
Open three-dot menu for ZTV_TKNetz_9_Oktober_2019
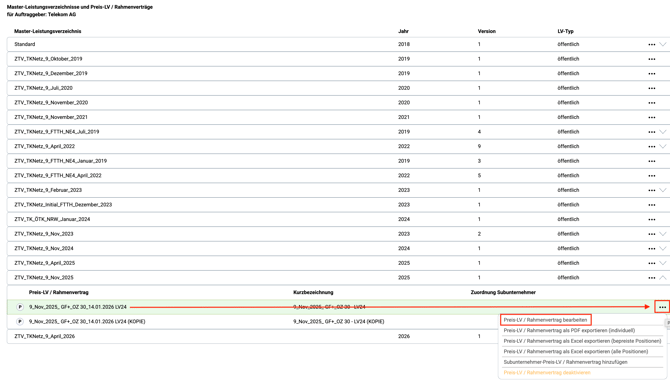[651, 59]
